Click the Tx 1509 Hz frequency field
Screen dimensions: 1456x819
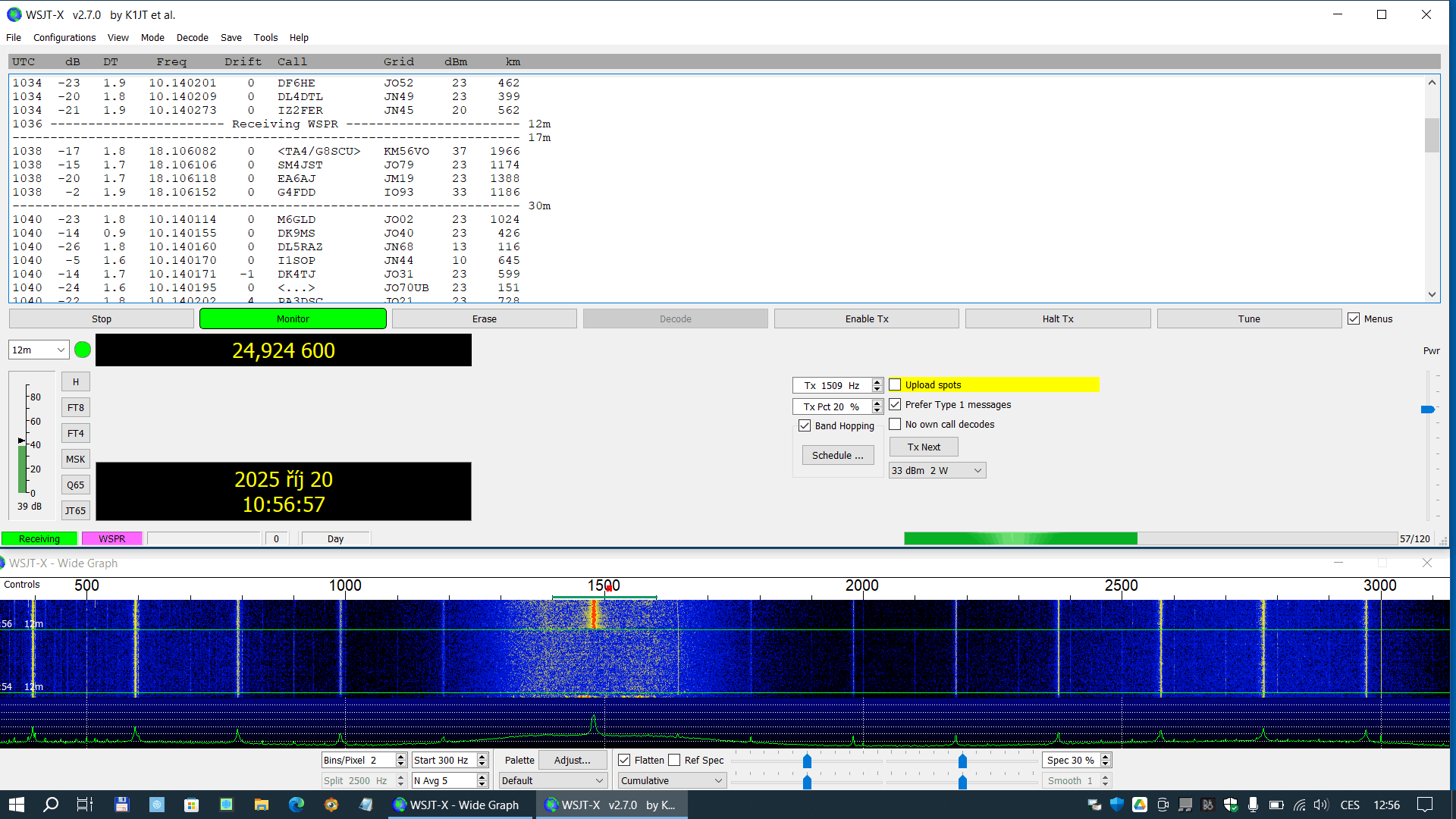[832, 385]
